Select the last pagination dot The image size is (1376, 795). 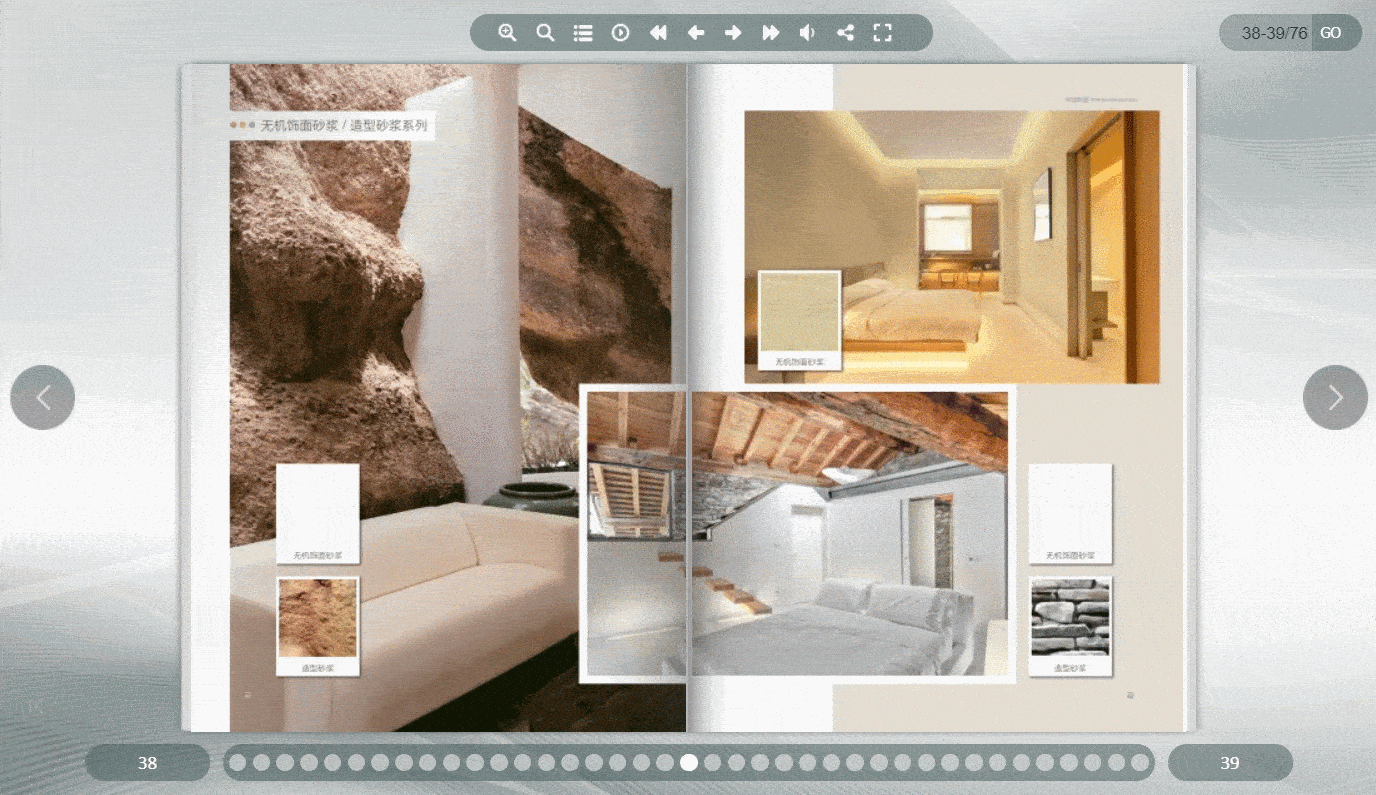[x=1140, y=762]
